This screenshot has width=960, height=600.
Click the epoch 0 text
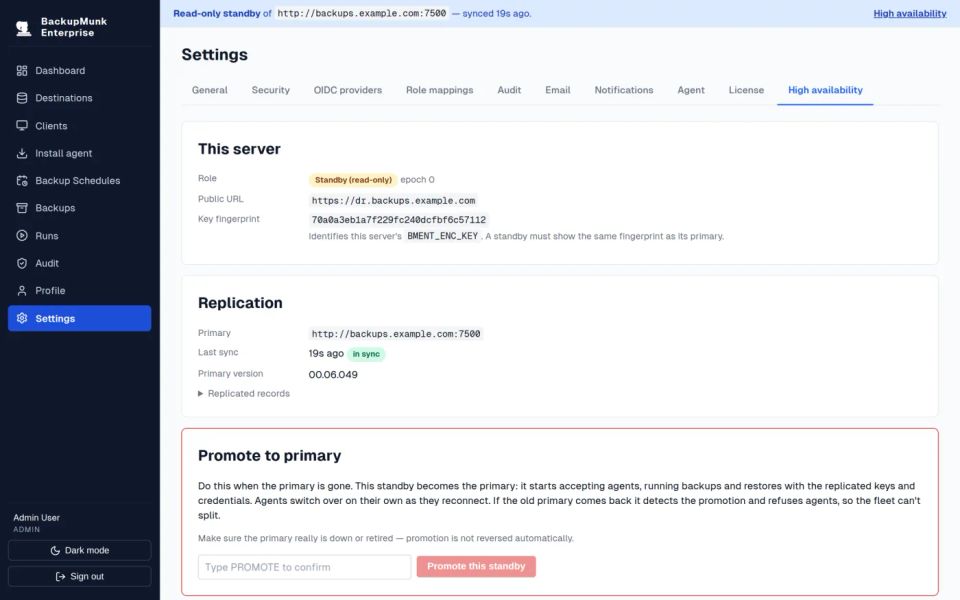coord(418,179)
